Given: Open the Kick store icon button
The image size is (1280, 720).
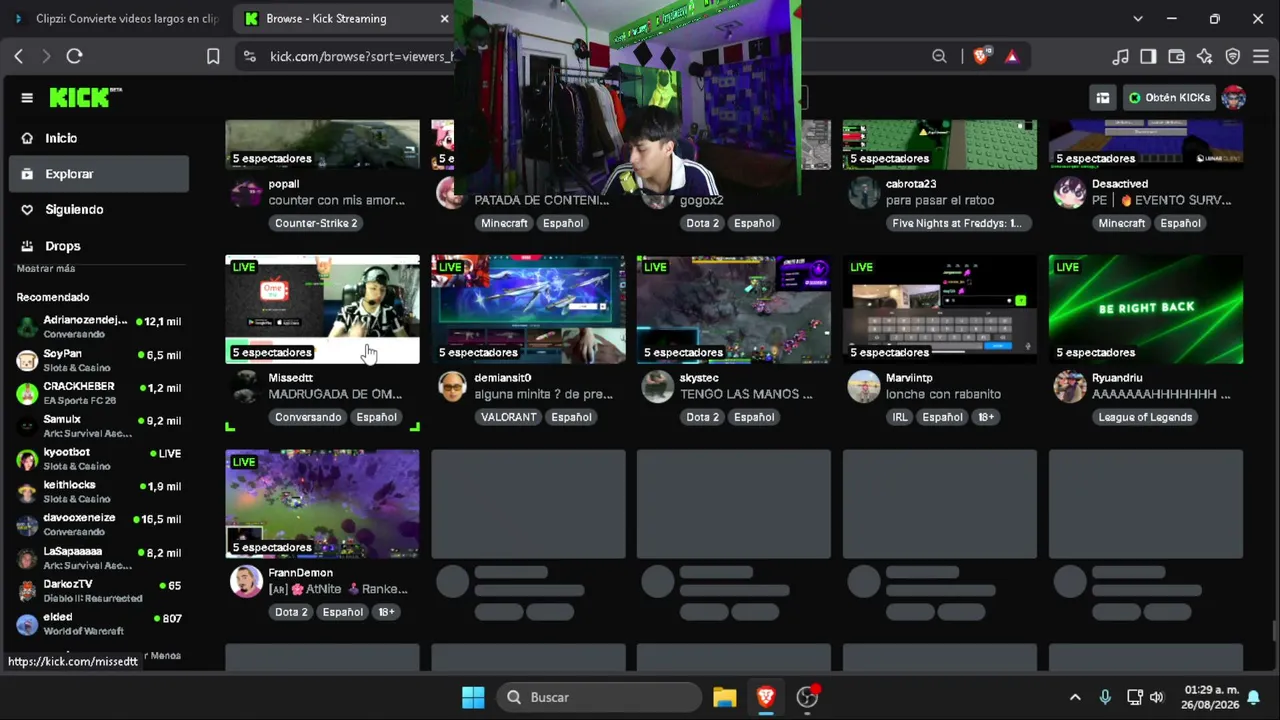Looking at the screenshot, I should coord(1102,98).
